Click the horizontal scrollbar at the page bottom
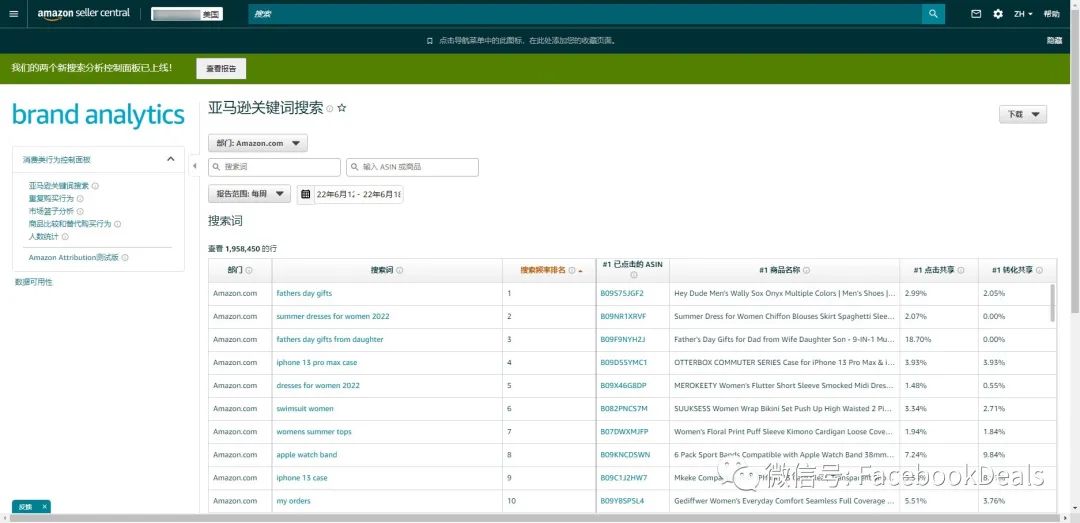 point(533,517)
